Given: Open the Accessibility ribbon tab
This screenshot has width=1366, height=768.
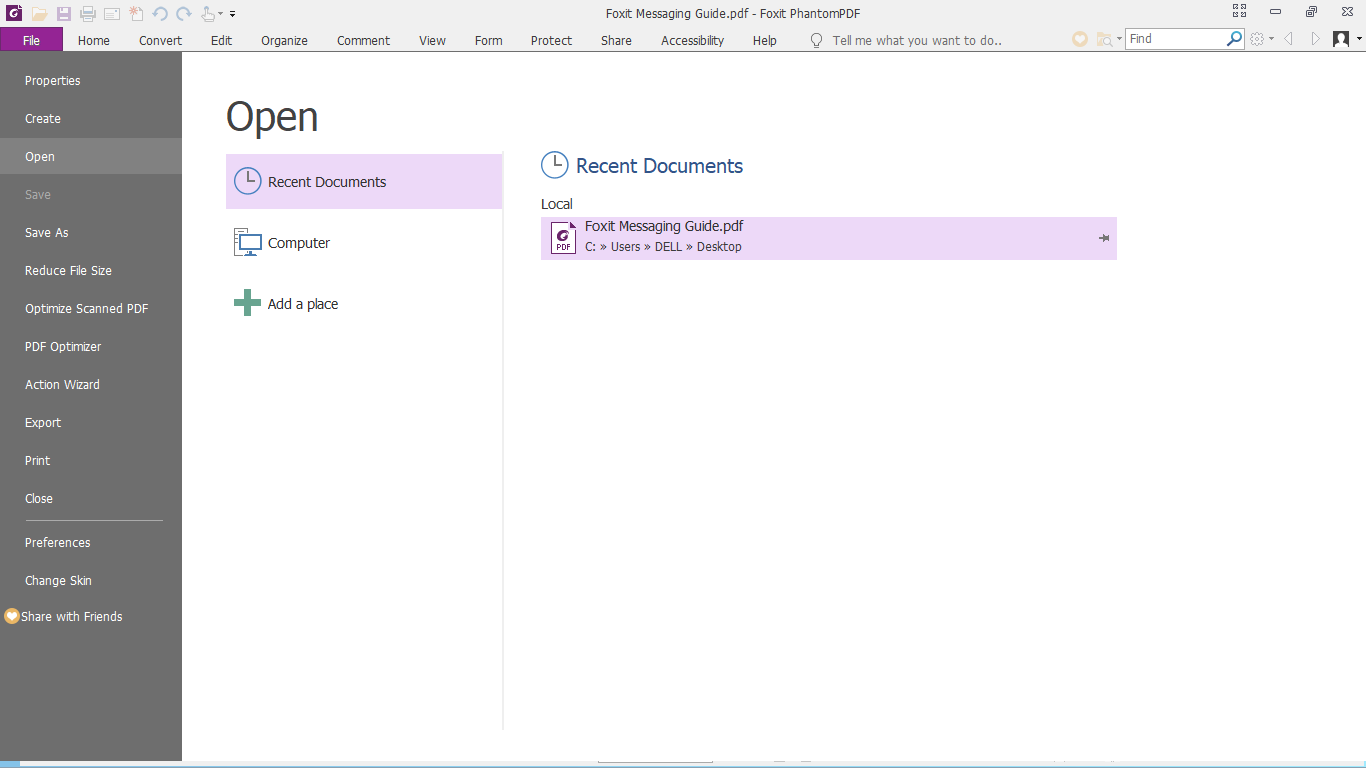Looking at the screenshot, I should tap(693, 40).
